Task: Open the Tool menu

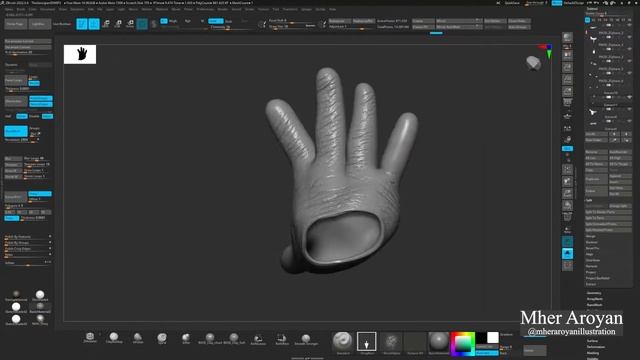Action: pos(276,9)
